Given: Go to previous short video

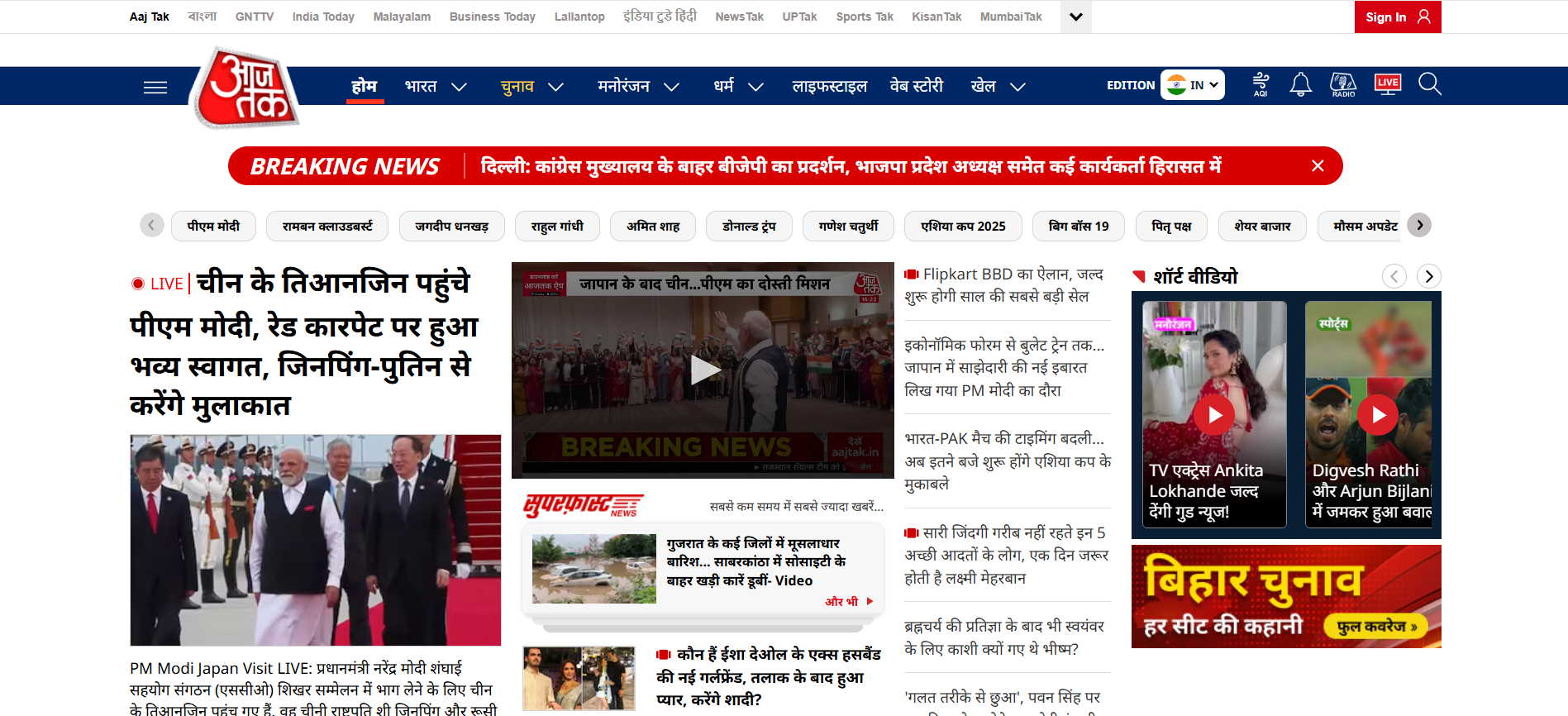Looking at the screenshot, I should (x=1394, y=276).
